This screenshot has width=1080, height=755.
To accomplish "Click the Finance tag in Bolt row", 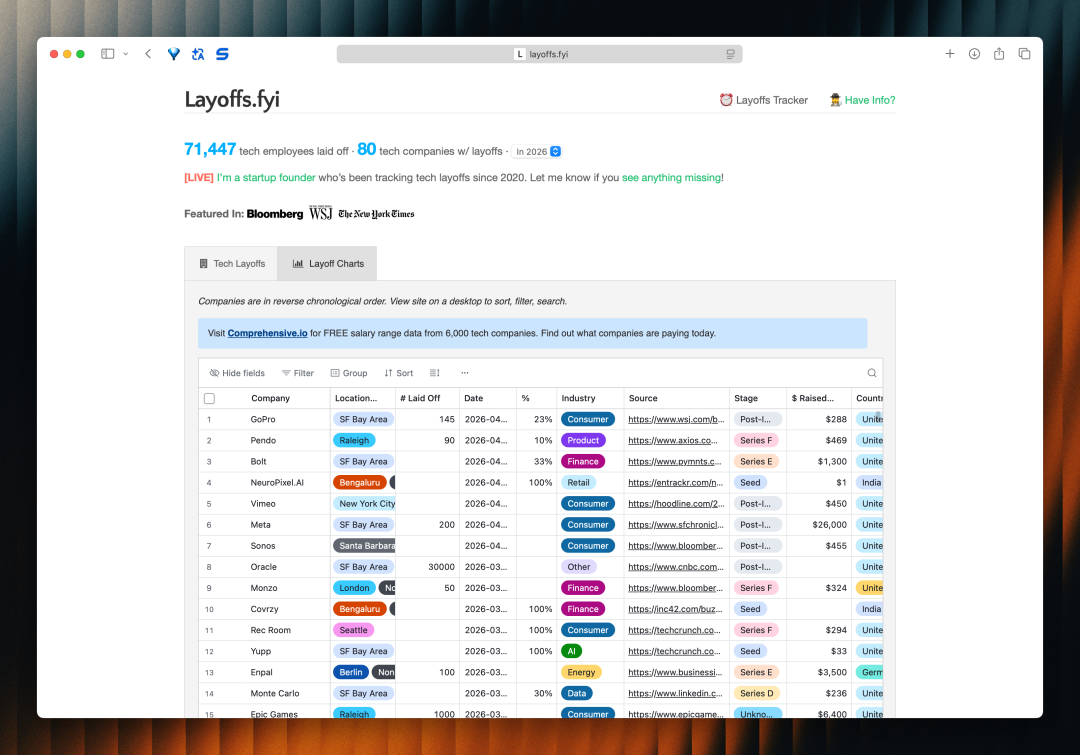I will (x=583, y=462).
